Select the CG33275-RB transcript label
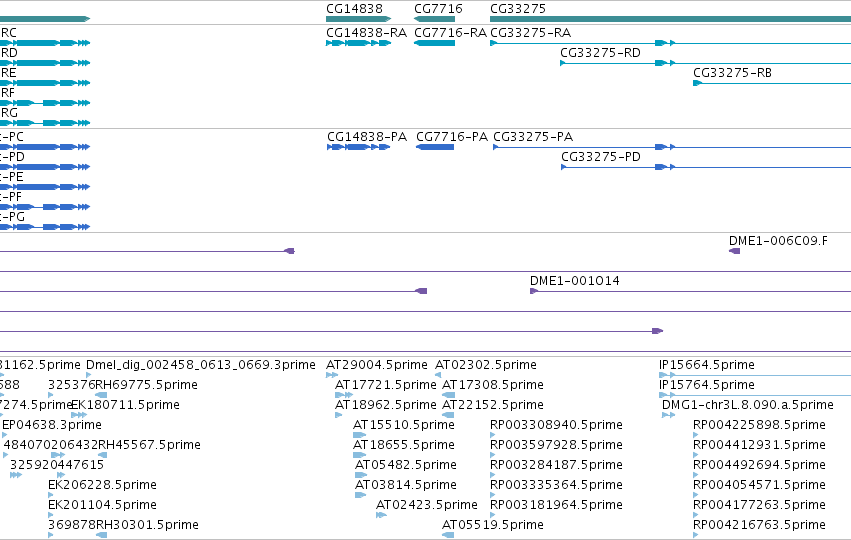Screen dimensions: 851x540 [x=732, y=73]
